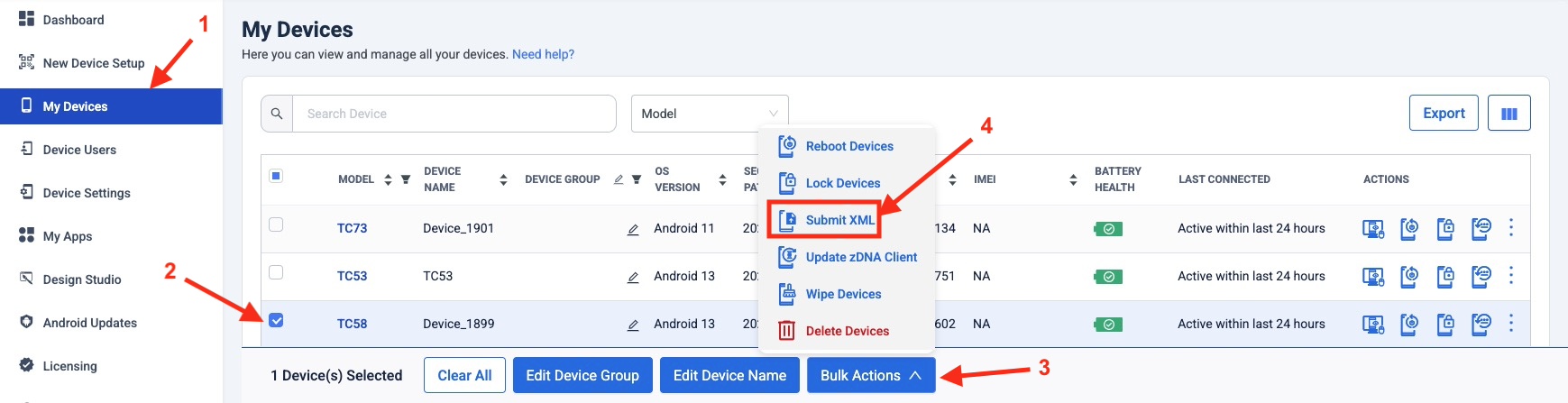Check the TC53 row checkbox

(x=276, y=272)
